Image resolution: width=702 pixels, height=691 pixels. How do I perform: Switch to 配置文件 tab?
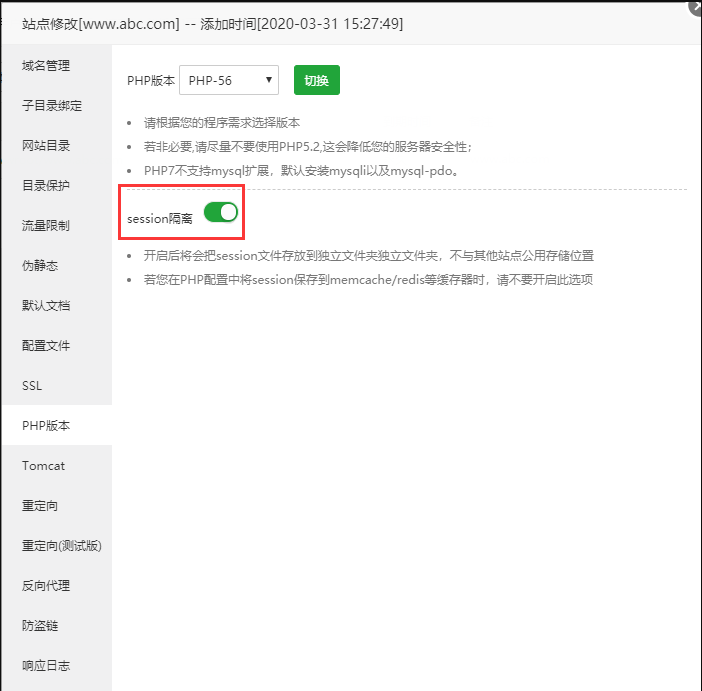click(47, 346)
